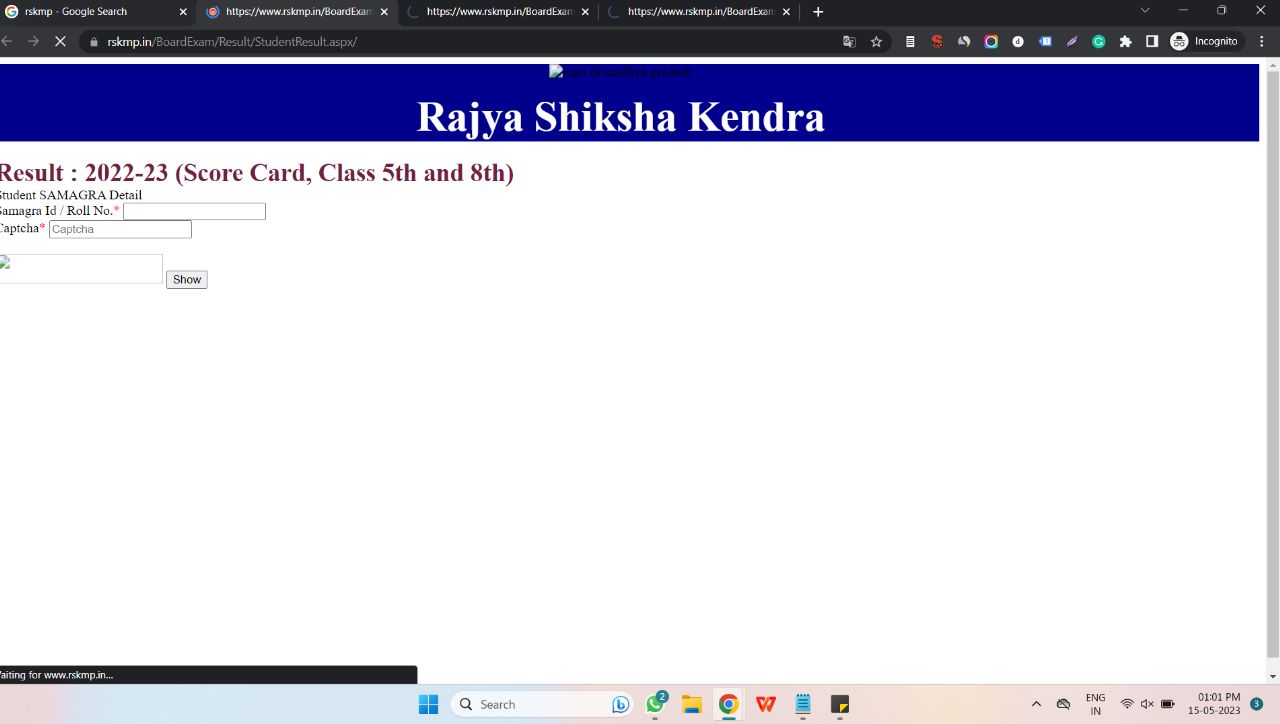1280x724 pixels.
Task: Toggle the Wi-Fi network icon
Action: [x=1126, y=704]
